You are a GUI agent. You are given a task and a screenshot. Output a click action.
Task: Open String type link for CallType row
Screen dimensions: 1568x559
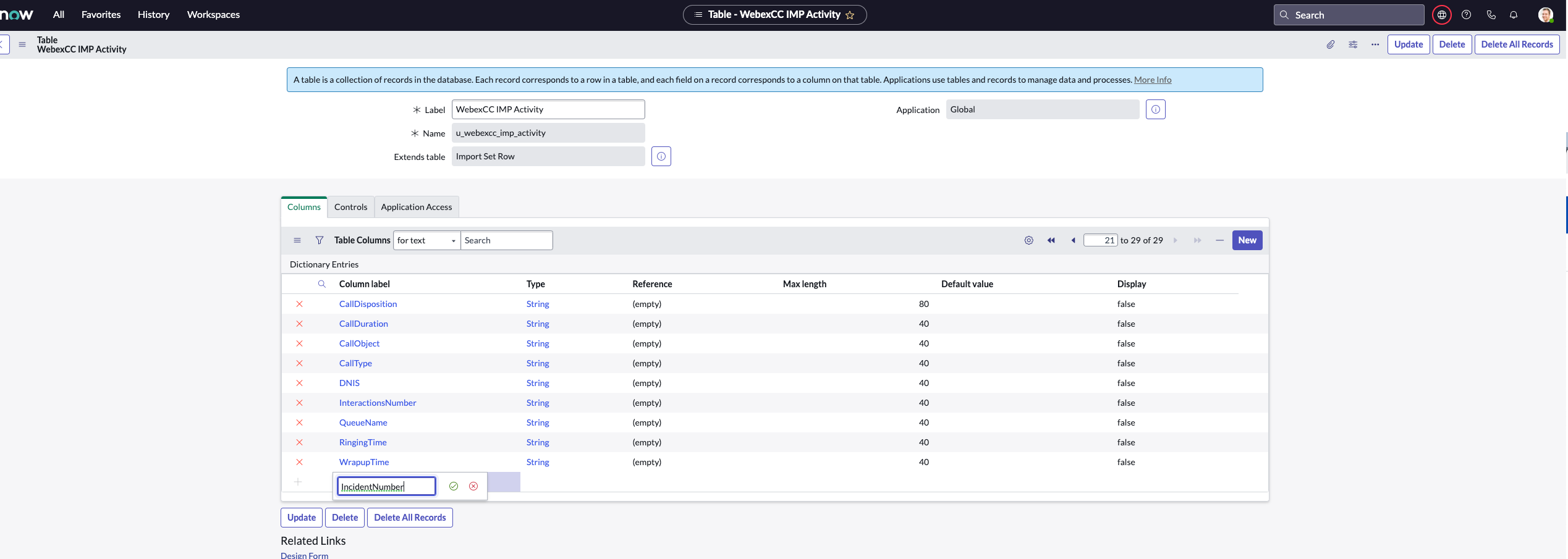538,363
